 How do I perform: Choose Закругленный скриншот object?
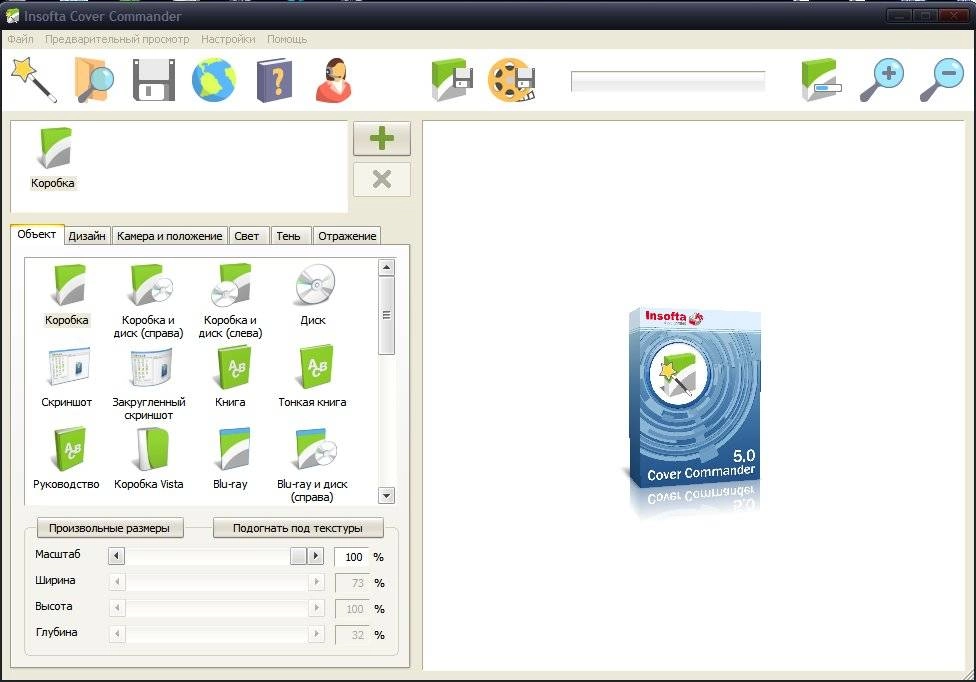point(149,383)
